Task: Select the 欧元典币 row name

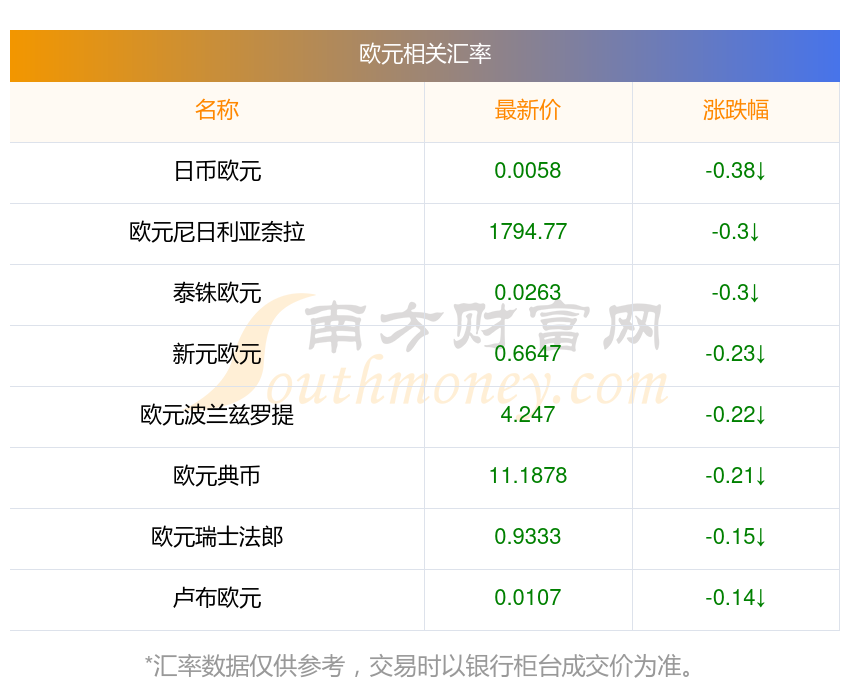Action: (217, 476)
